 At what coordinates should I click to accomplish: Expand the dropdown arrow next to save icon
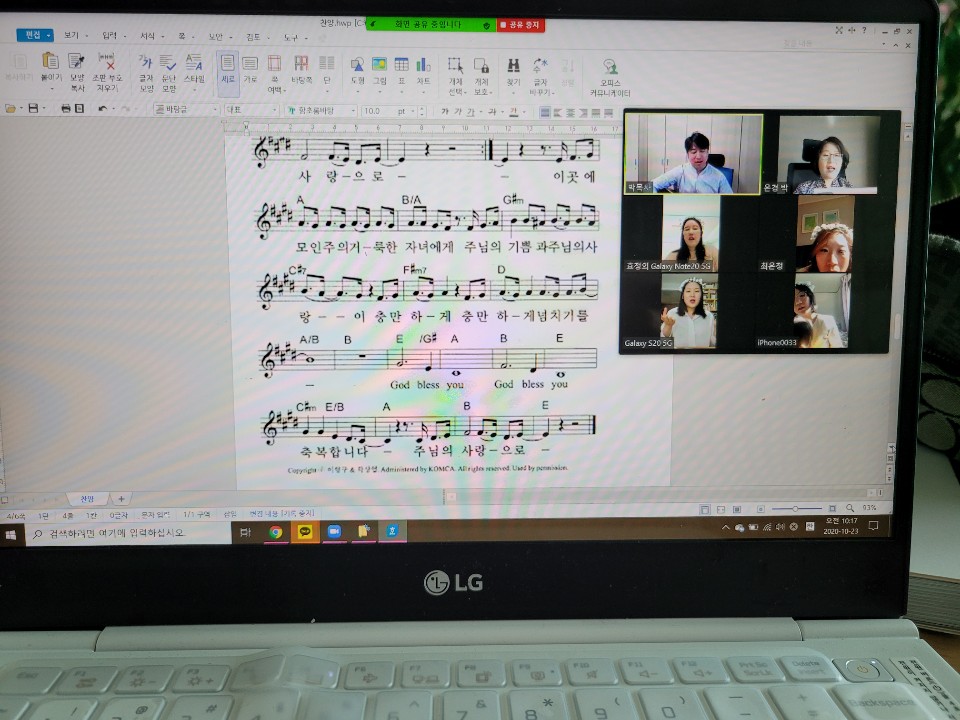pos(44,109)
